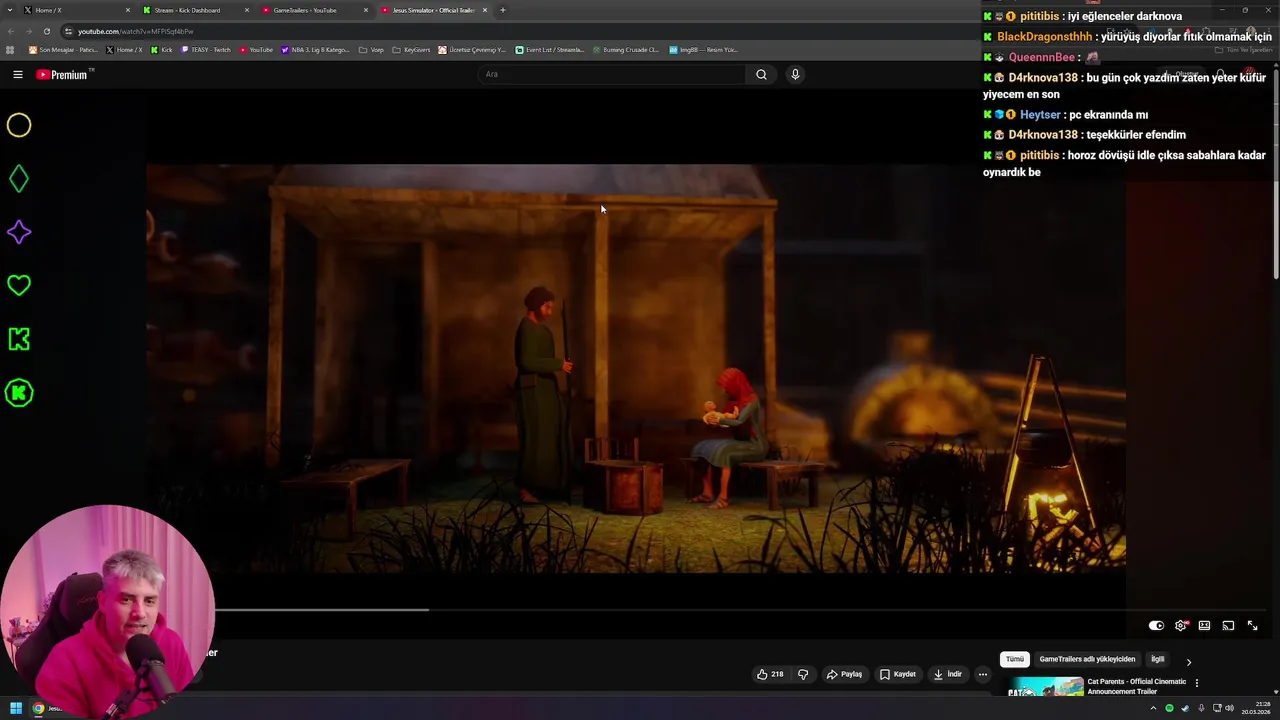This screenshot has width=1280, height=720.
Task: Open Chrome from the taskbar
Action: click(x=39, y=708)
